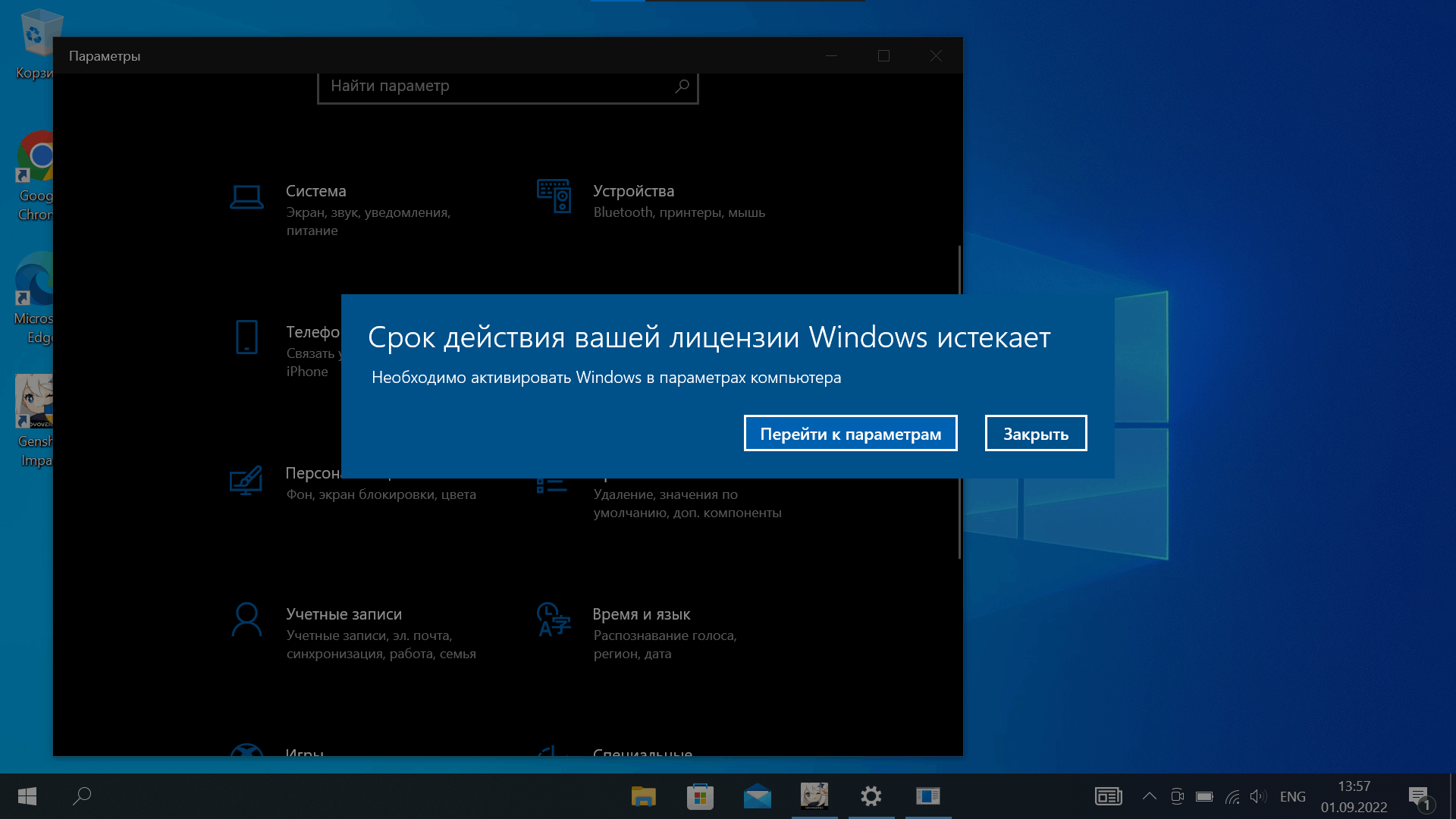Screen dimensions: 1456x819
Task: Click the Учетные записи person icon
Action: (246, 620)
